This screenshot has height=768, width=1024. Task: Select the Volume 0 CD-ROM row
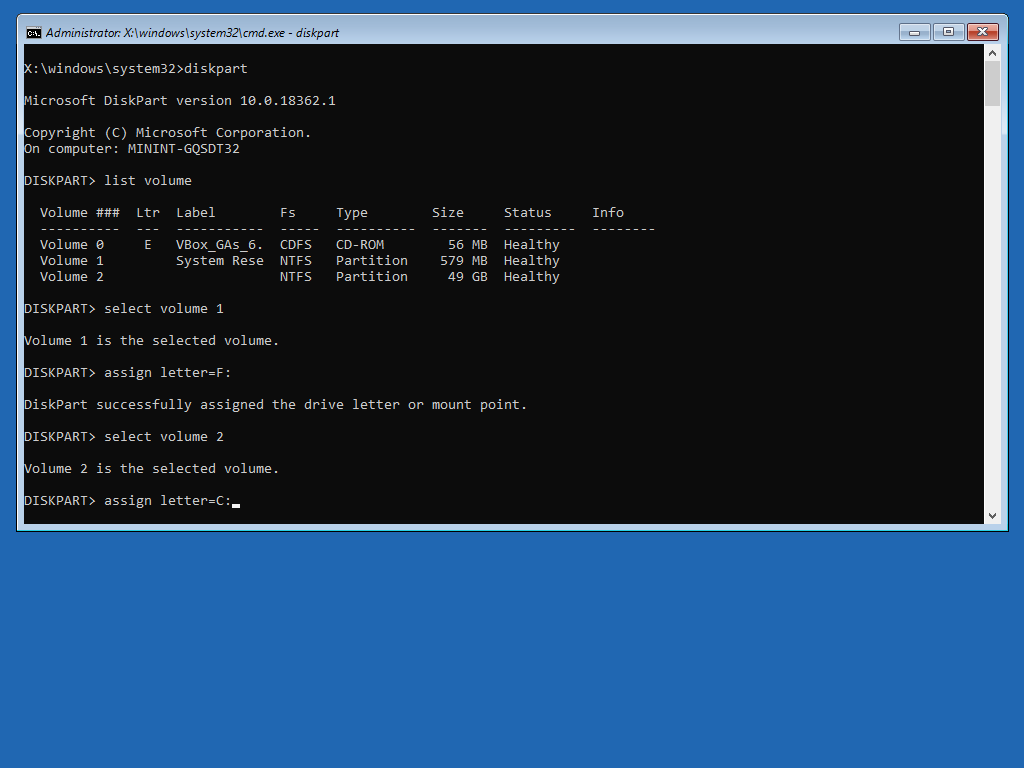pos(299,245)
